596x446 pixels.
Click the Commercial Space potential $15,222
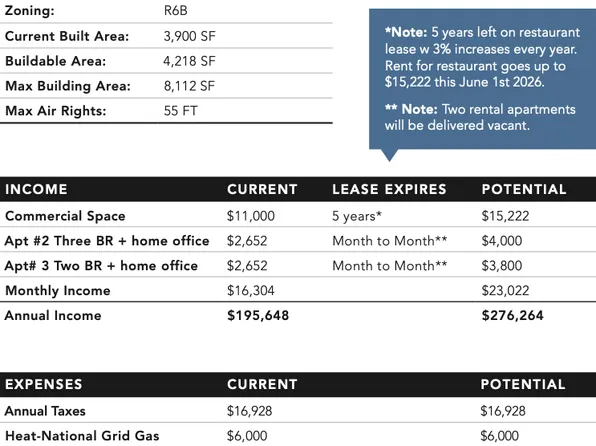click(505, 216)
